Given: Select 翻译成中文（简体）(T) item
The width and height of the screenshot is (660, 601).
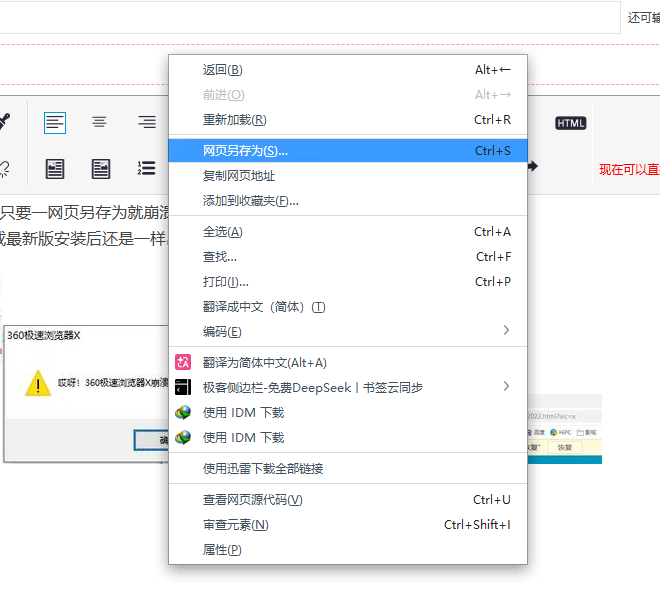Looking at the screenshot, I should tap(348, 307).
